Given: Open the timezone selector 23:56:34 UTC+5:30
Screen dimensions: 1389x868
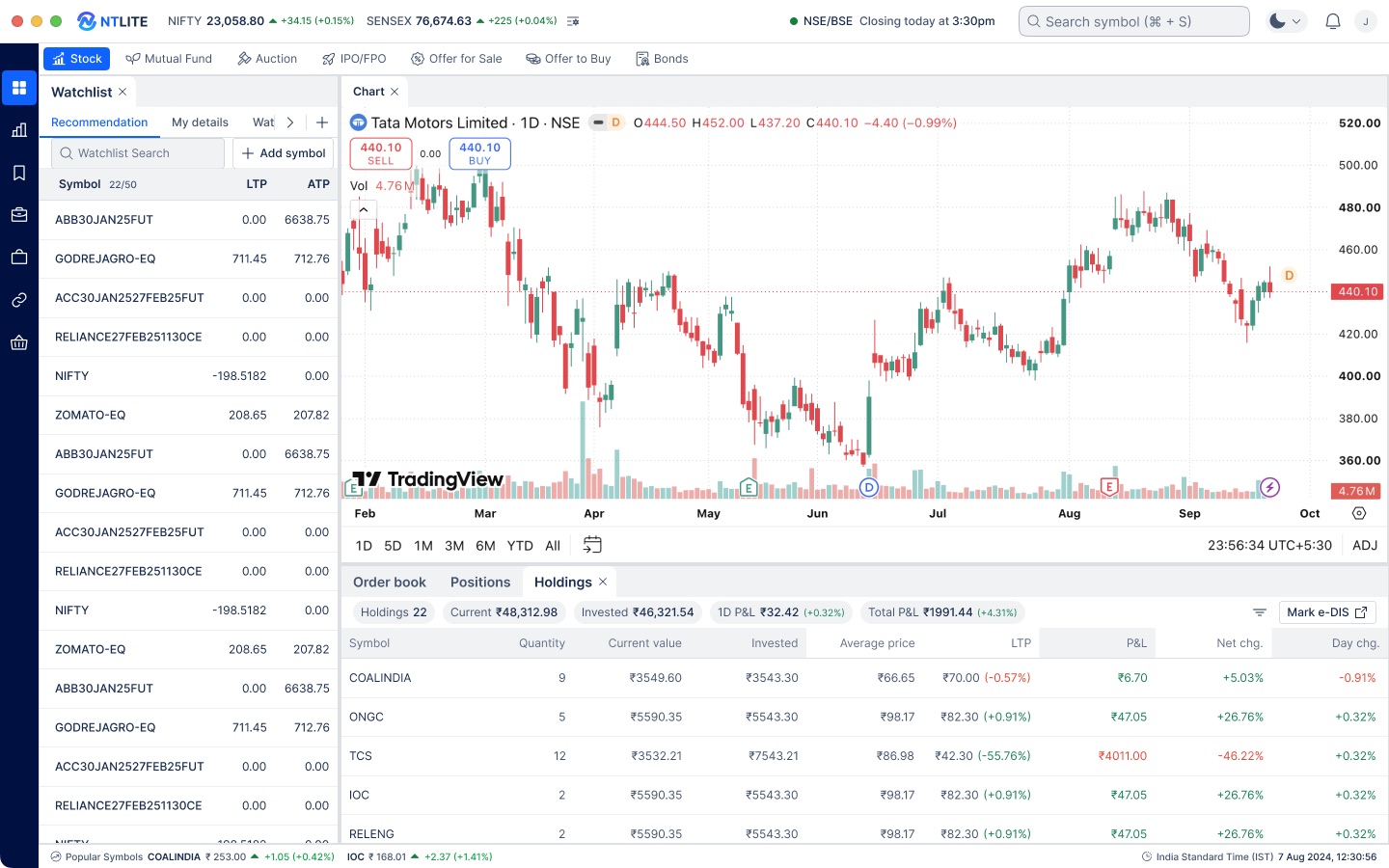Looking at the screenshot, I should 1269,545.
